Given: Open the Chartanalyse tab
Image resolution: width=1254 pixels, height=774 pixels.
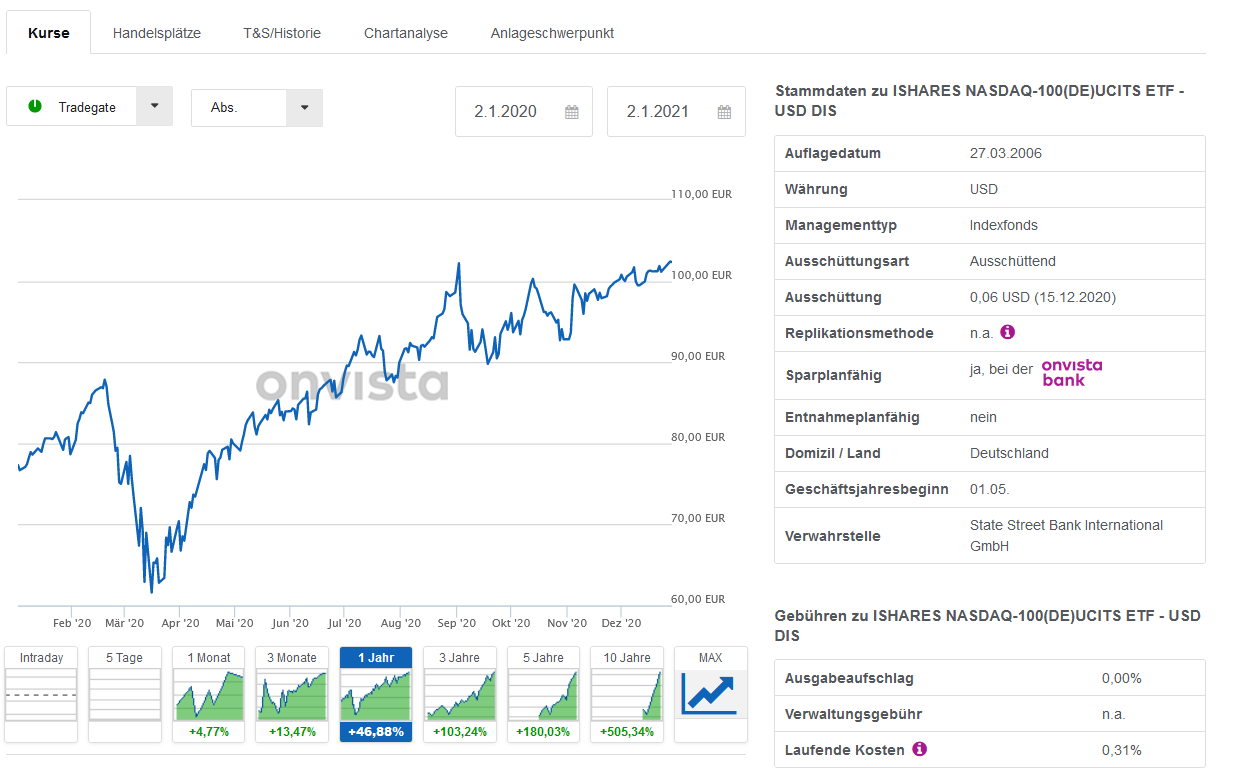Looking at the screenshot, I should pos(406,33).
